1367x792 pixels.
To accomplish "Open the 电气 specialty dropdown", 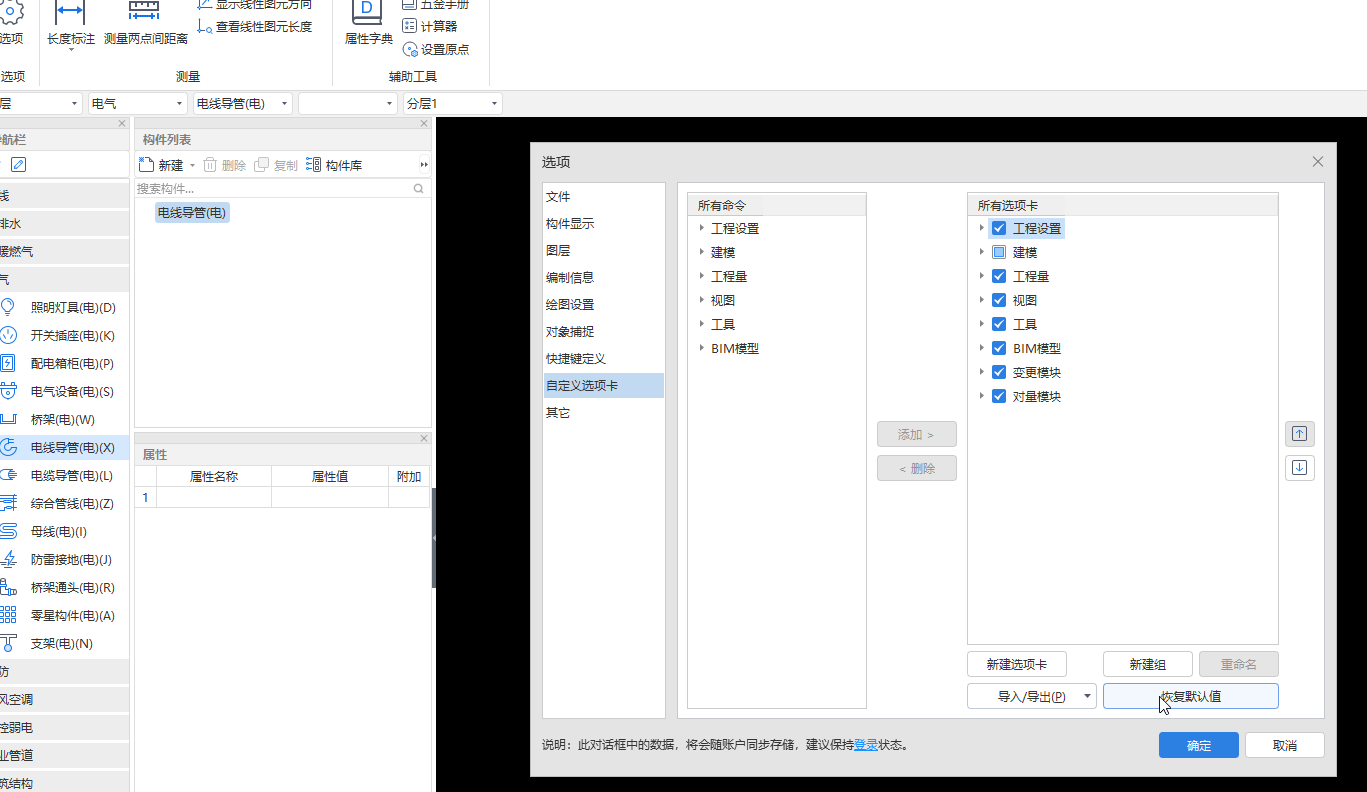I will pyautogui.click(x=138, y=103).
